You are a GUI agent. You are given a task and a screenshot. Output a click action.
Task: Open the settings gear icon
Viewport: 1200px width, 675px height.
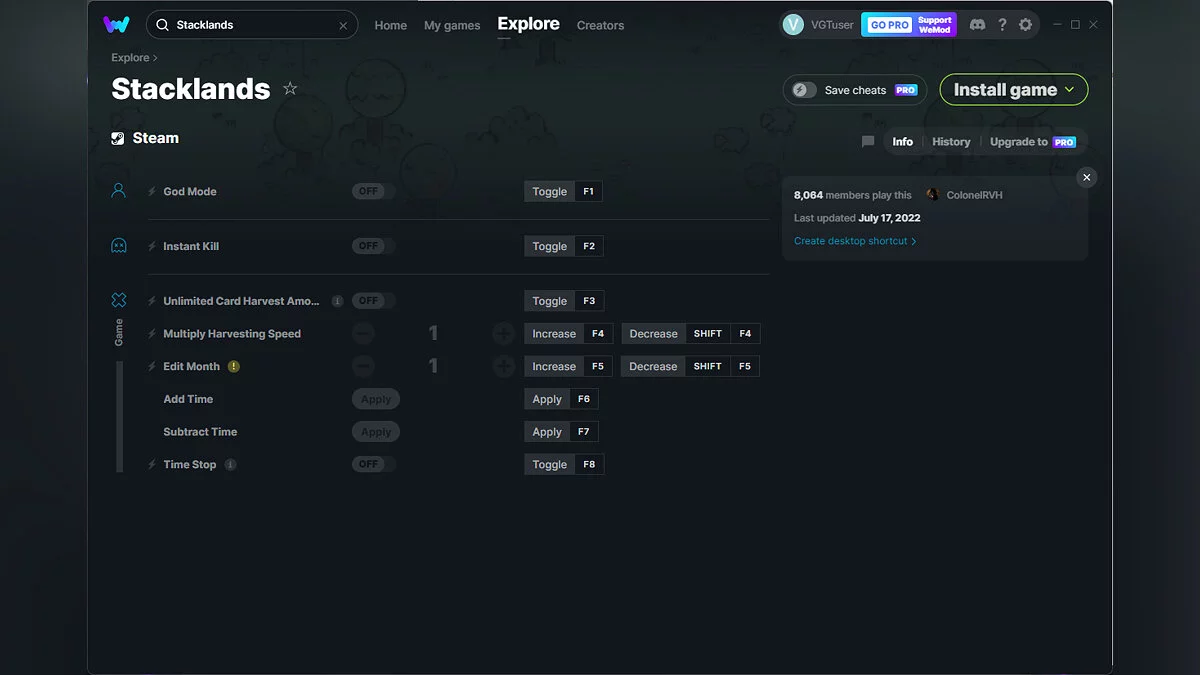tap(1025, 25)
